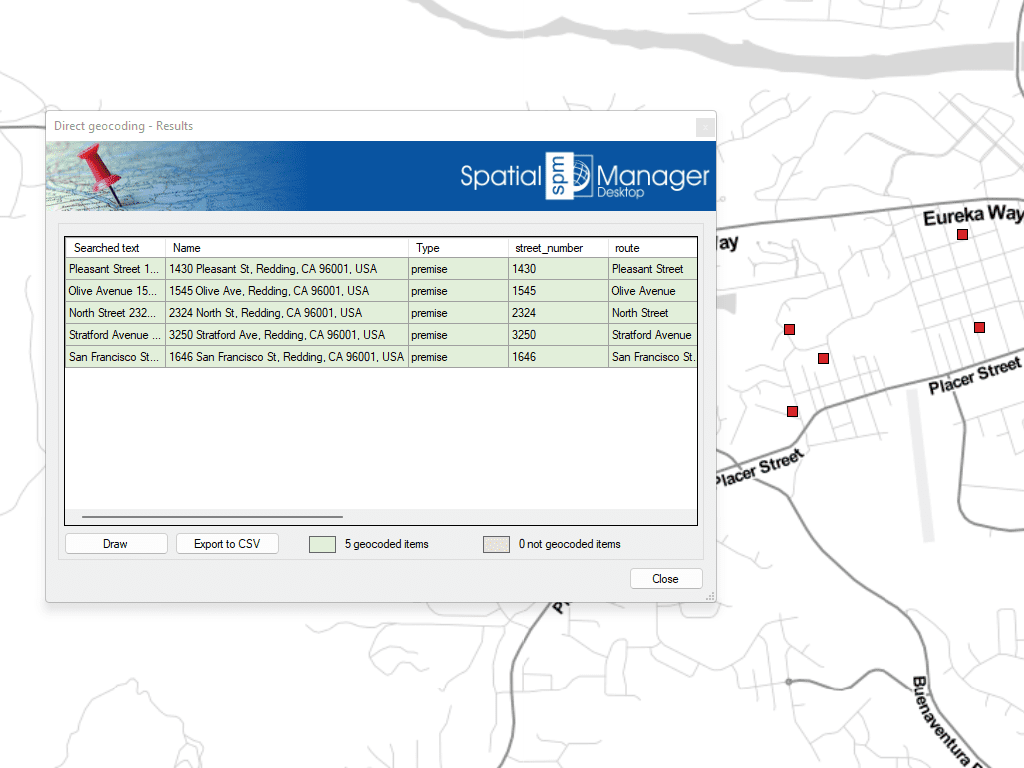The width and height of the screenshot is (1024, 768).
Task: Export results with Export to CSV
Action: 227,544
